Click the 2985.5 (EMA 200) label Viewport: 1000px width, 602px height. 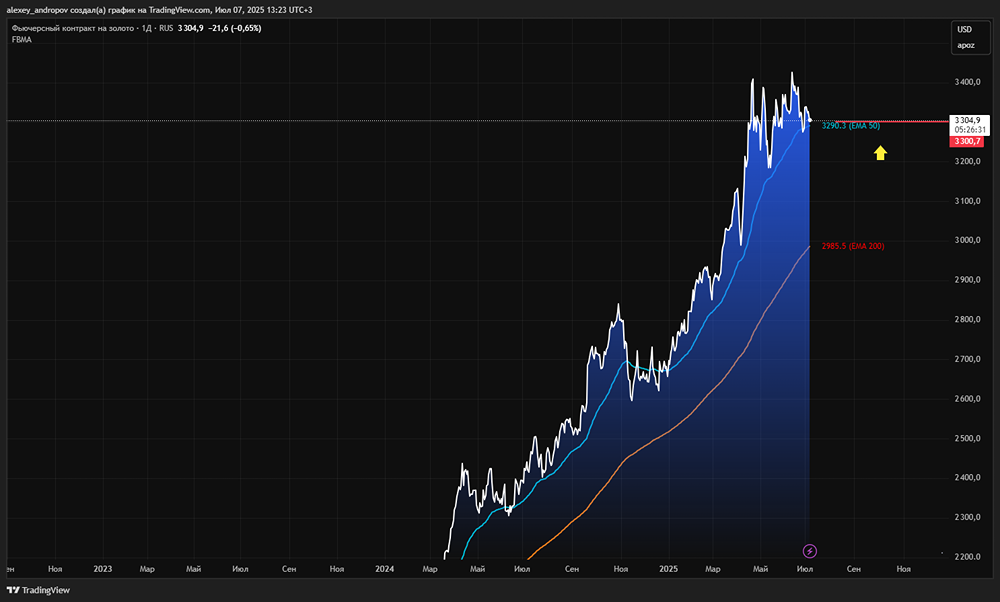coord(853,246)
